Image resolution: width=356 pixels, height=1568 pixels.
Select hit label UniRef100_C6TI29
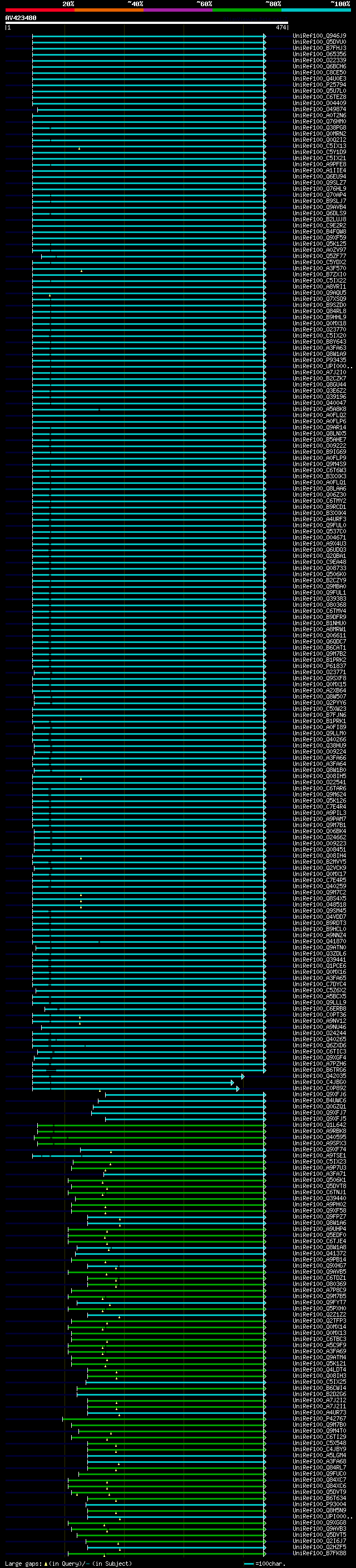tap(319, 1437)
